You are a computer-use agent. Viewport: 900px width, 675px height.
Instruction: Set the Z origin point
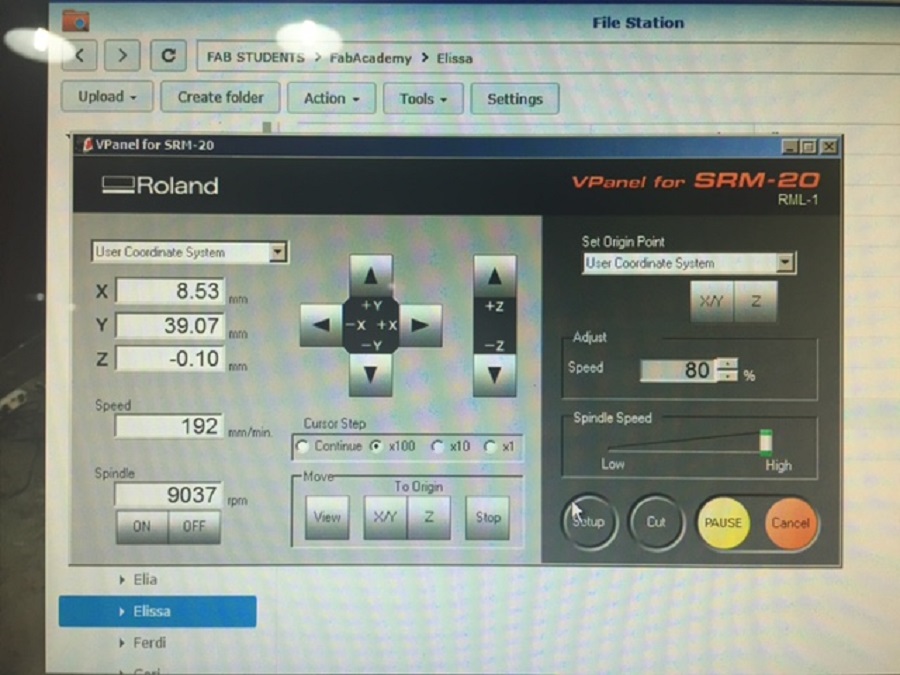[x=756, y=301]
